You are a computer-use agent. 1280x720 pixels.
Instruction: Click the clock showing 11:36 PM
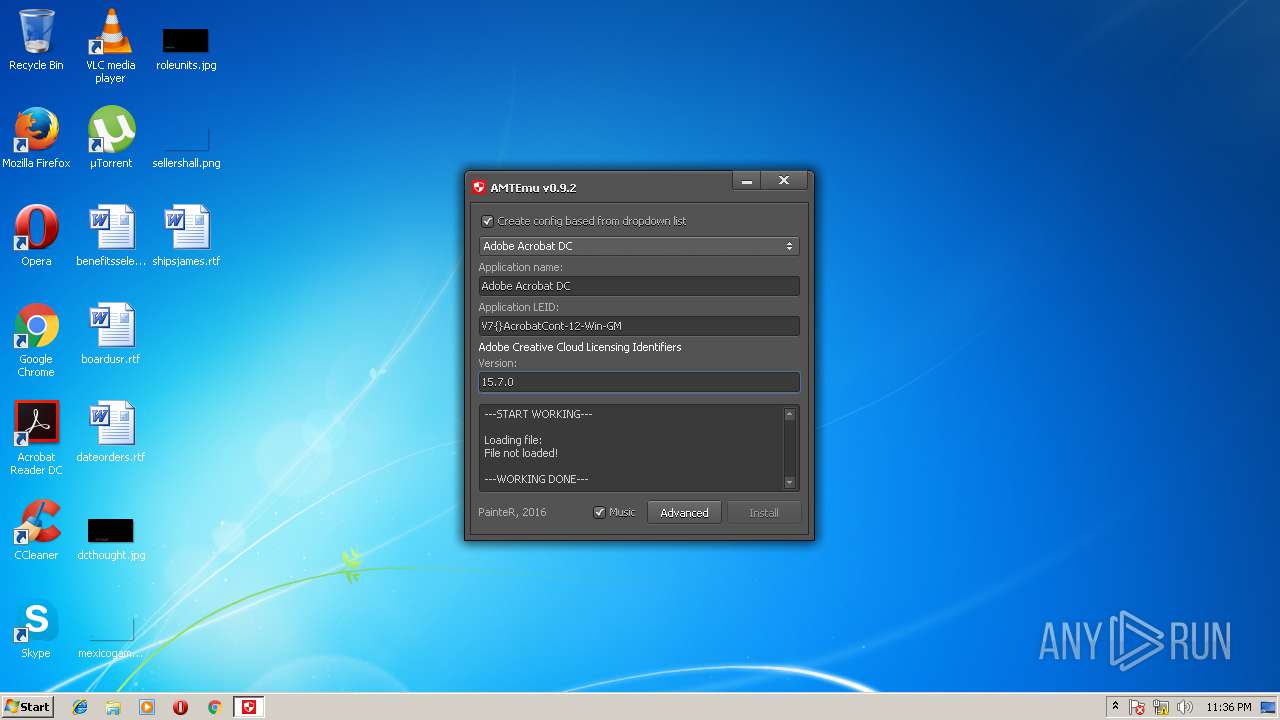1229,707
